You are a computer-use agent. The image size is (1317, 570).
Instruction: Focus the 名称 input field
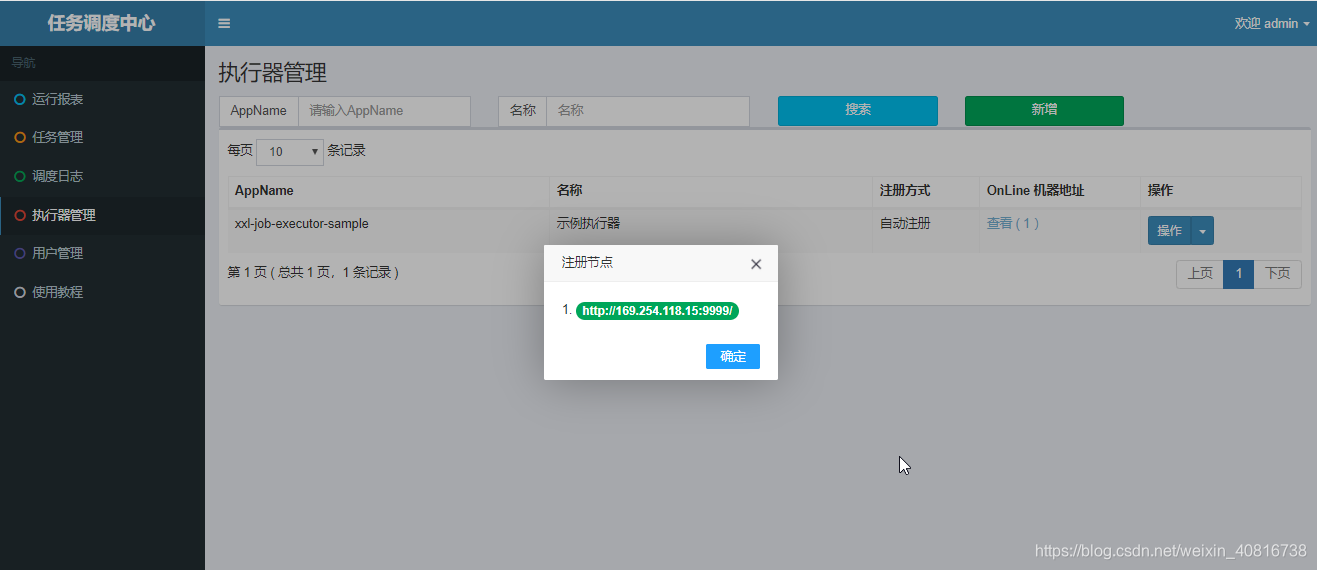[x=648, y=111]
